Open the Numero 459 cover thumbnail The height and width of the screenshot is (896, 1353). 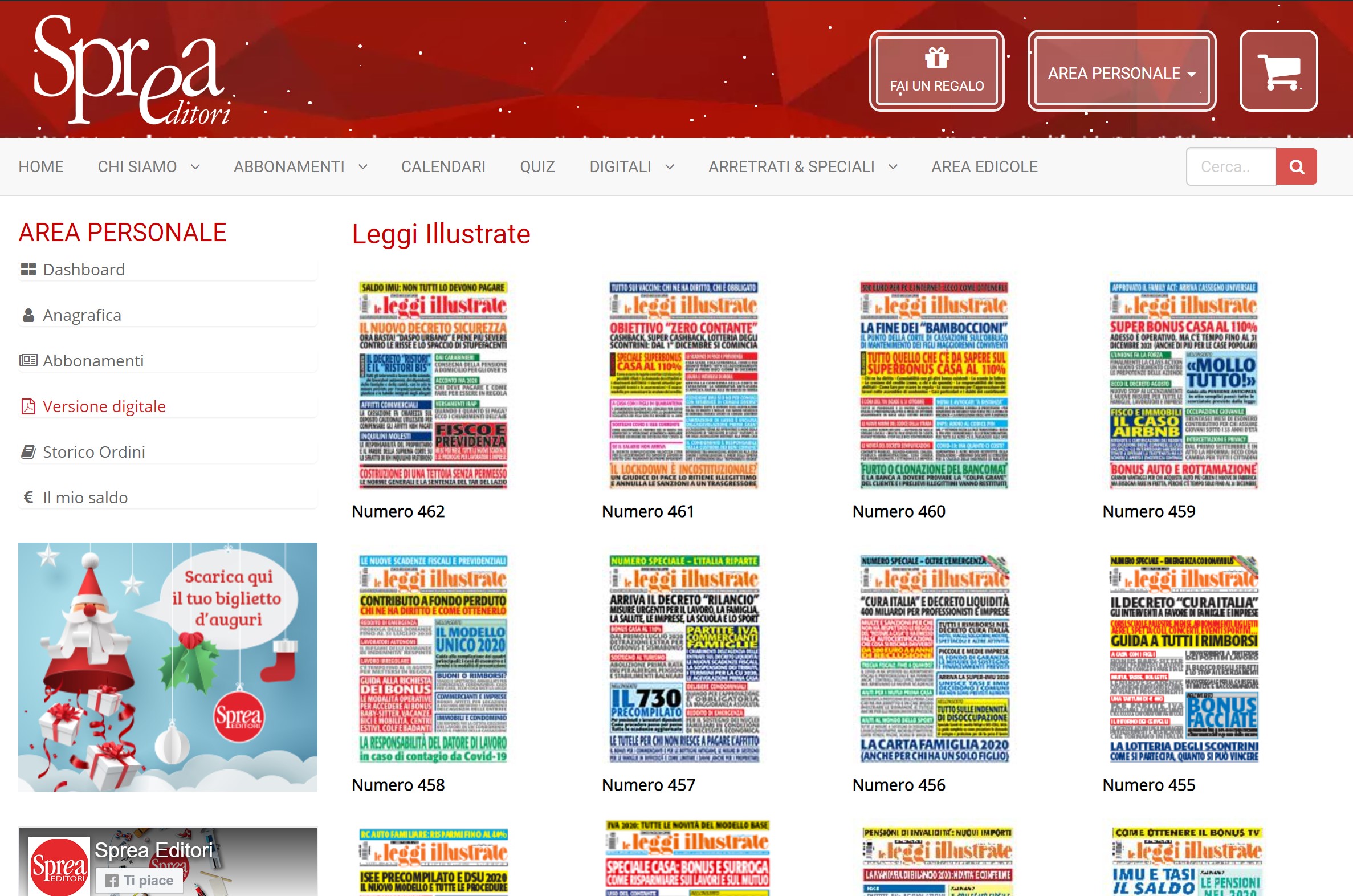(x=1184, y=385)
